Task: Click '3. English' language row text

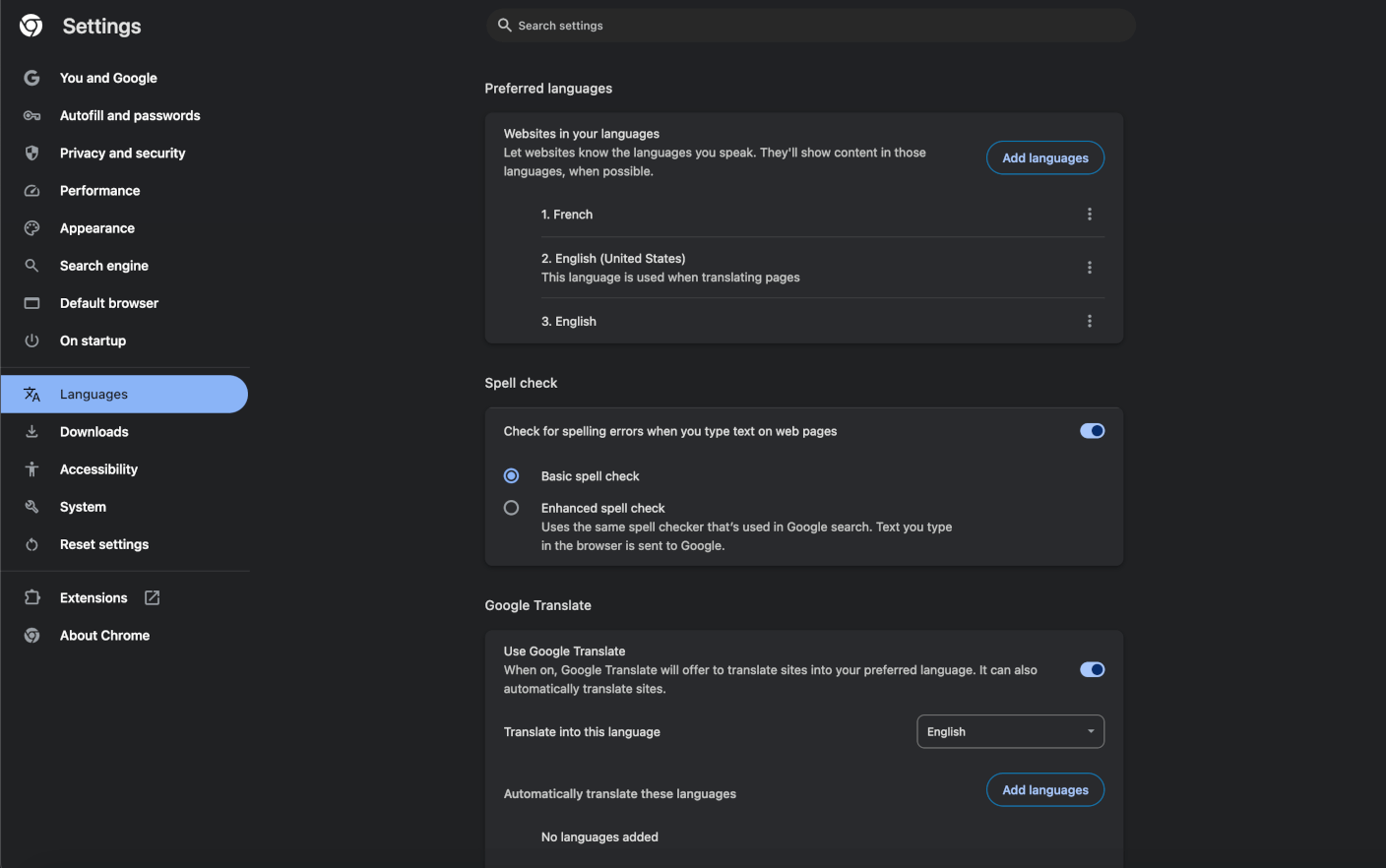Action: (x=569, y=321)
